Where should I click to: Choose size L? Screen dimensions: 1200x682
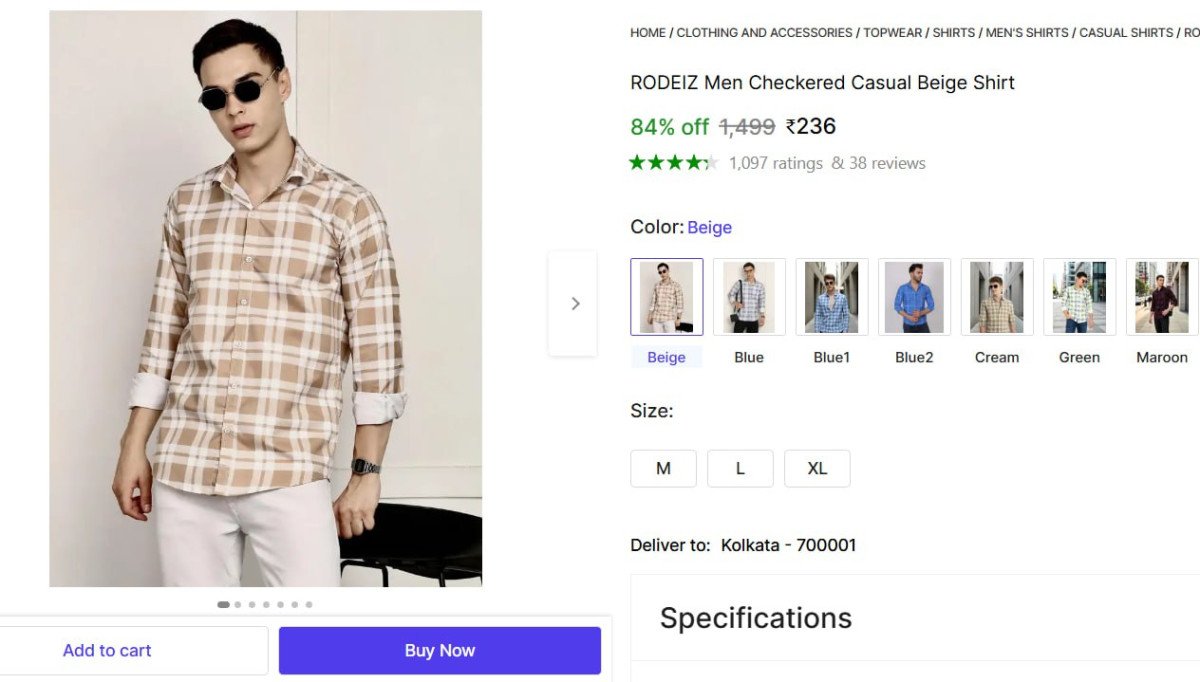click(740, 469)
